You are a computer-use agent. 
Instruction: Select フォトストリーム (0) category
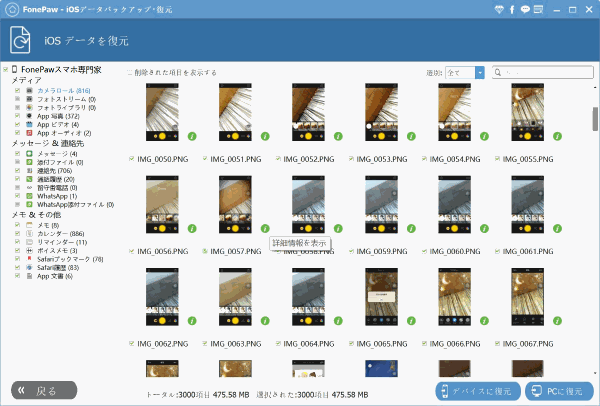pos(66,99)
